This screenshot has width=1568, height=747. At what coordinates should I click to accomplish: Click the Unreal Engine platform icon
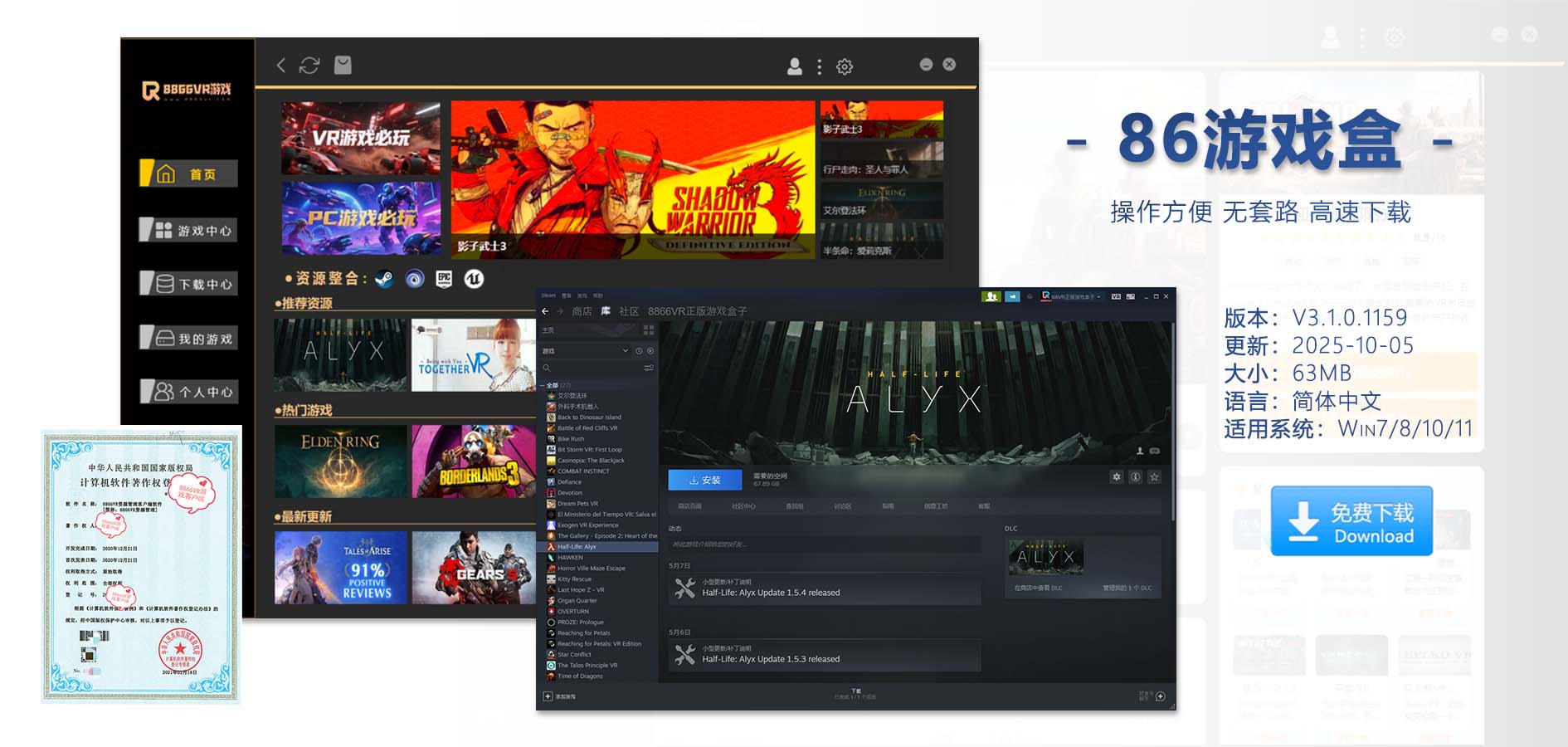click(474, 279)
